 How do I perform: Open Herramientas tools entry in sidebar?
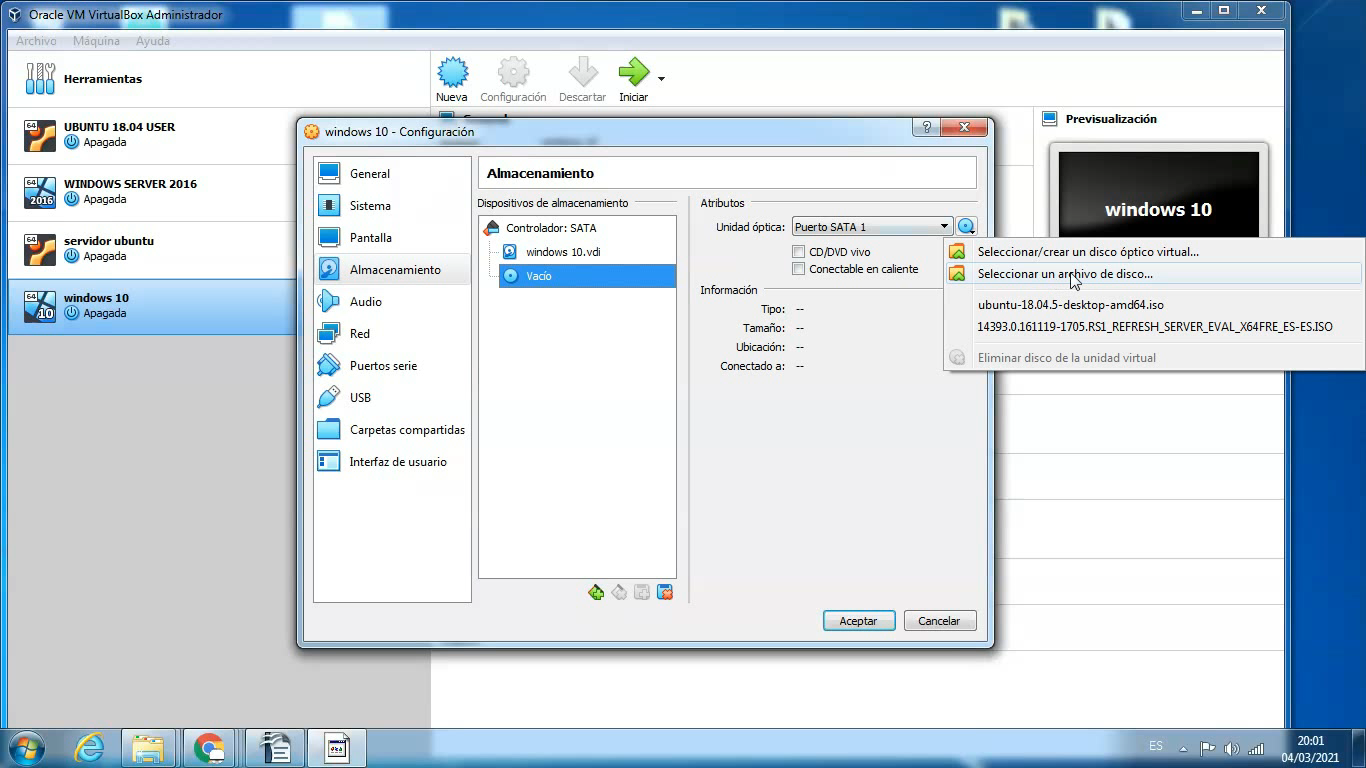click(x=219, y=79)
